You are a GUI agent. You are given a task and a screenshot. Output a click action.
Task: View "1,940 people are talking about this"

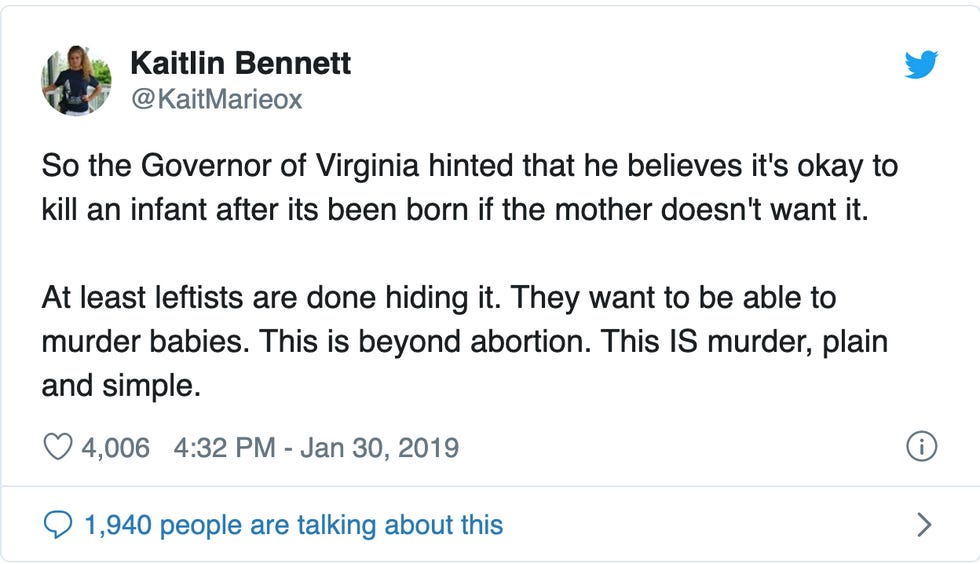pyautogui.click(x=293, y=524)
